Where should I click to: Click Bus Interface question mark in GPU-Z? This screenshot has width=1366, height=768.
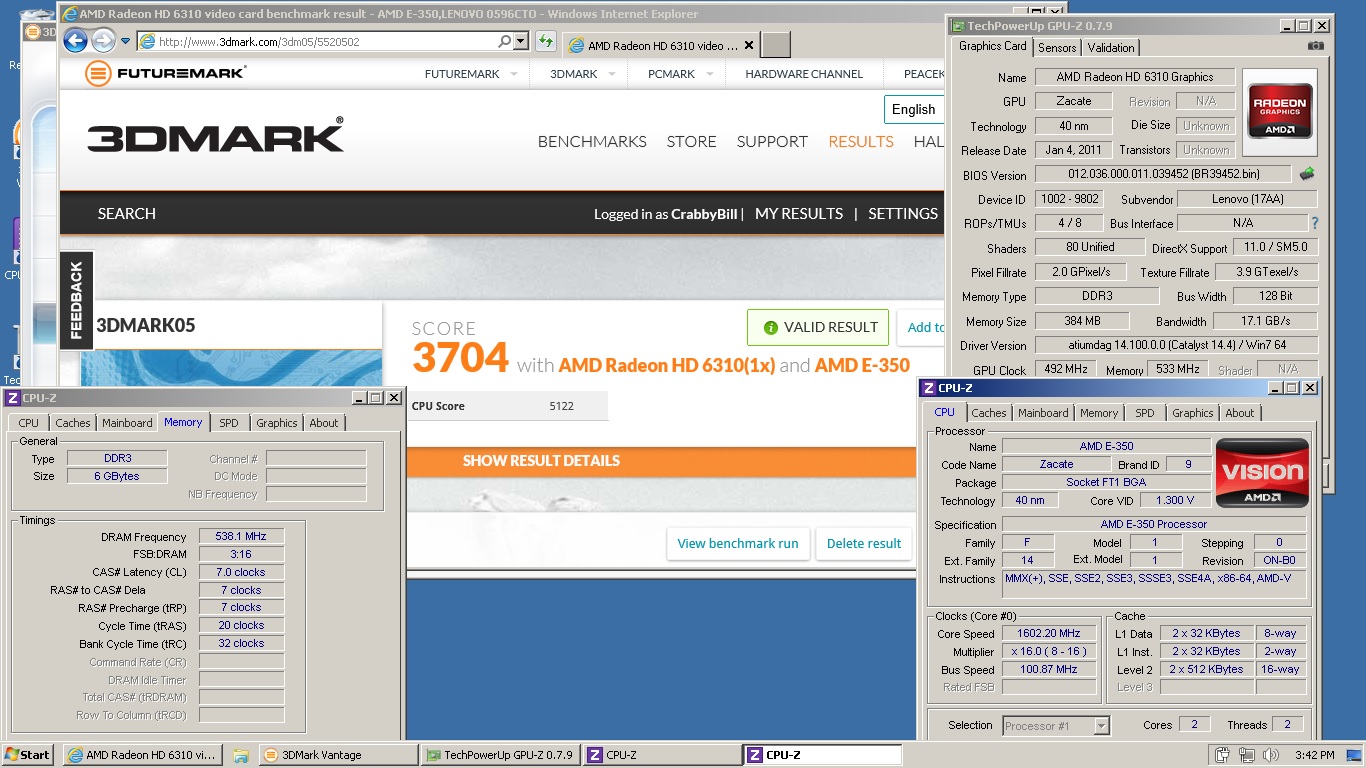click(1314, 223)
